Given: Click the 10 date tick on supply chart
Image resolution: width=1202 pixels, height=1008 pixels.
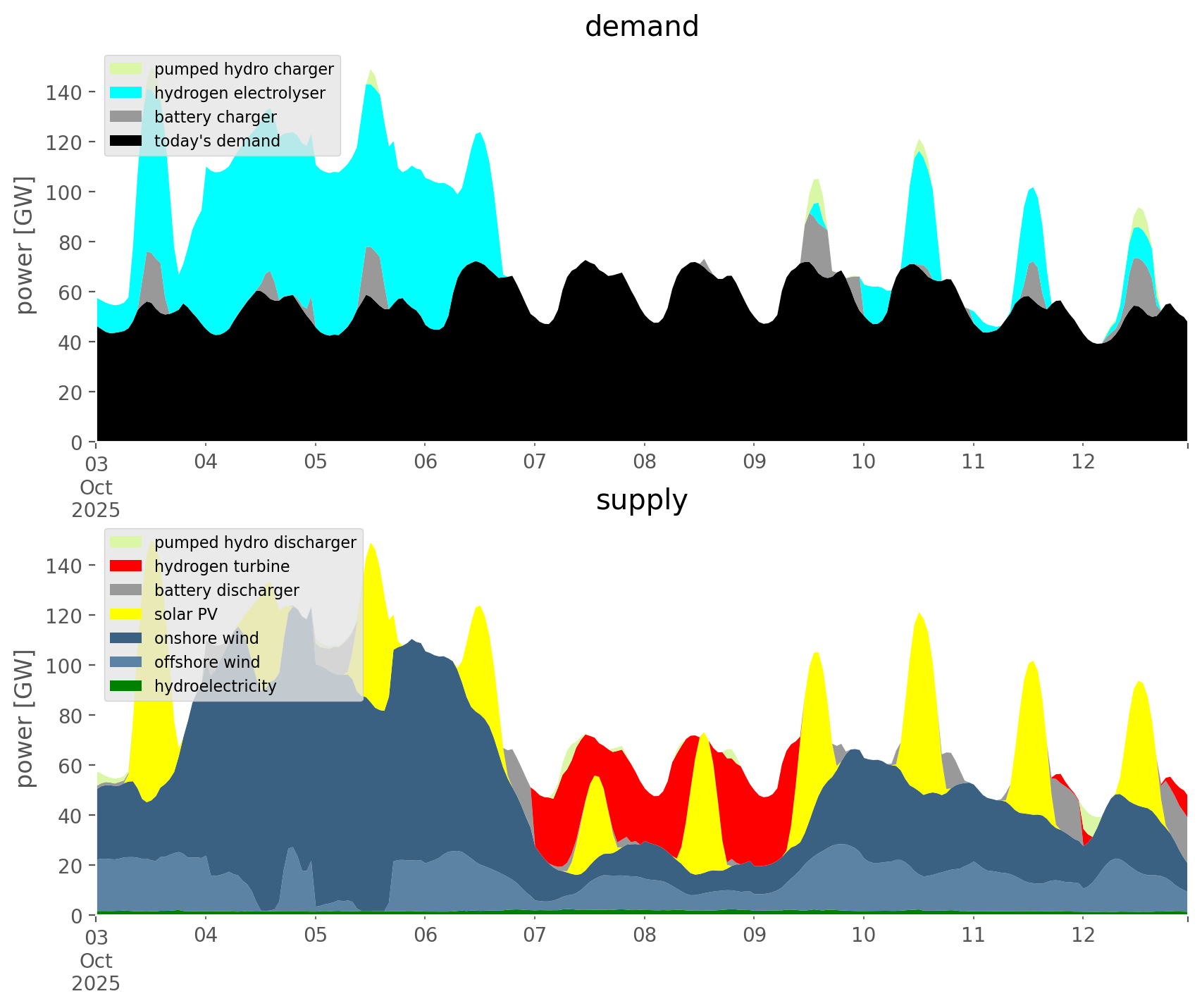Looking at the screenshot, I should [x=863, y=935].
